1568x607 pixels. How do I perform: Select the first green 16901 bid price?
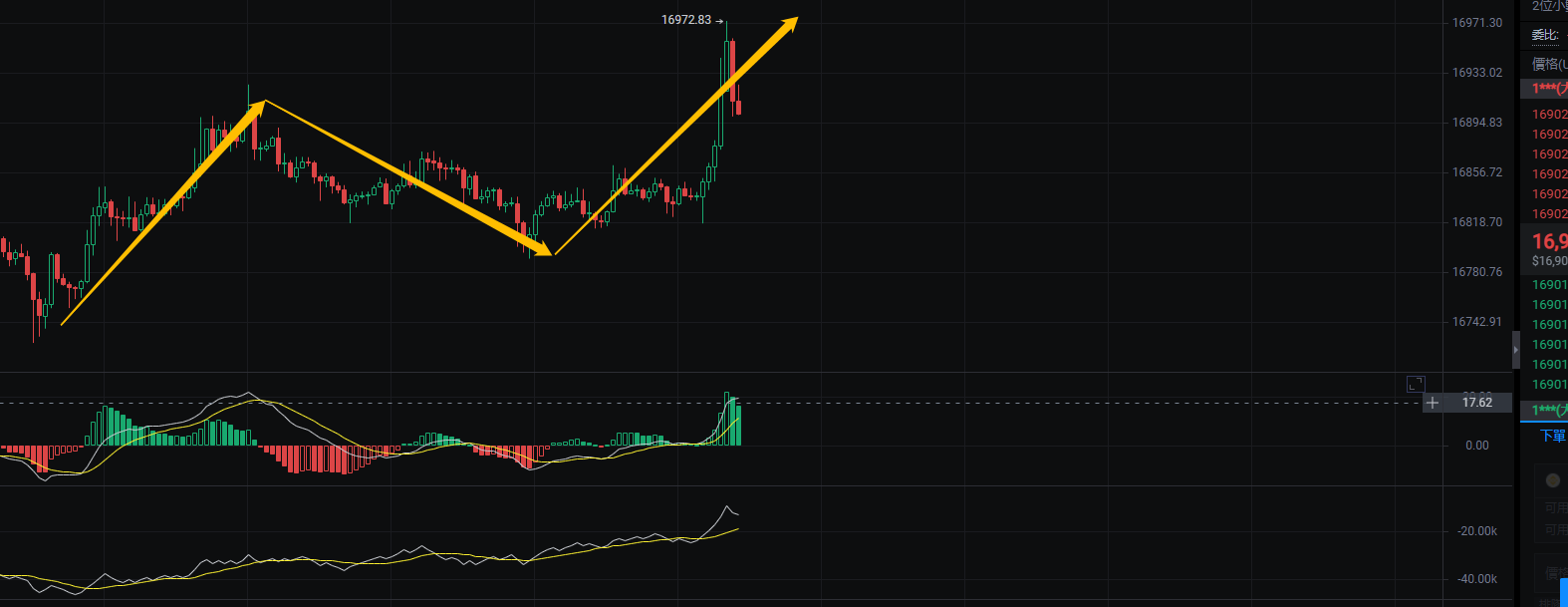pyautogui.click(x=1549, y=285)
